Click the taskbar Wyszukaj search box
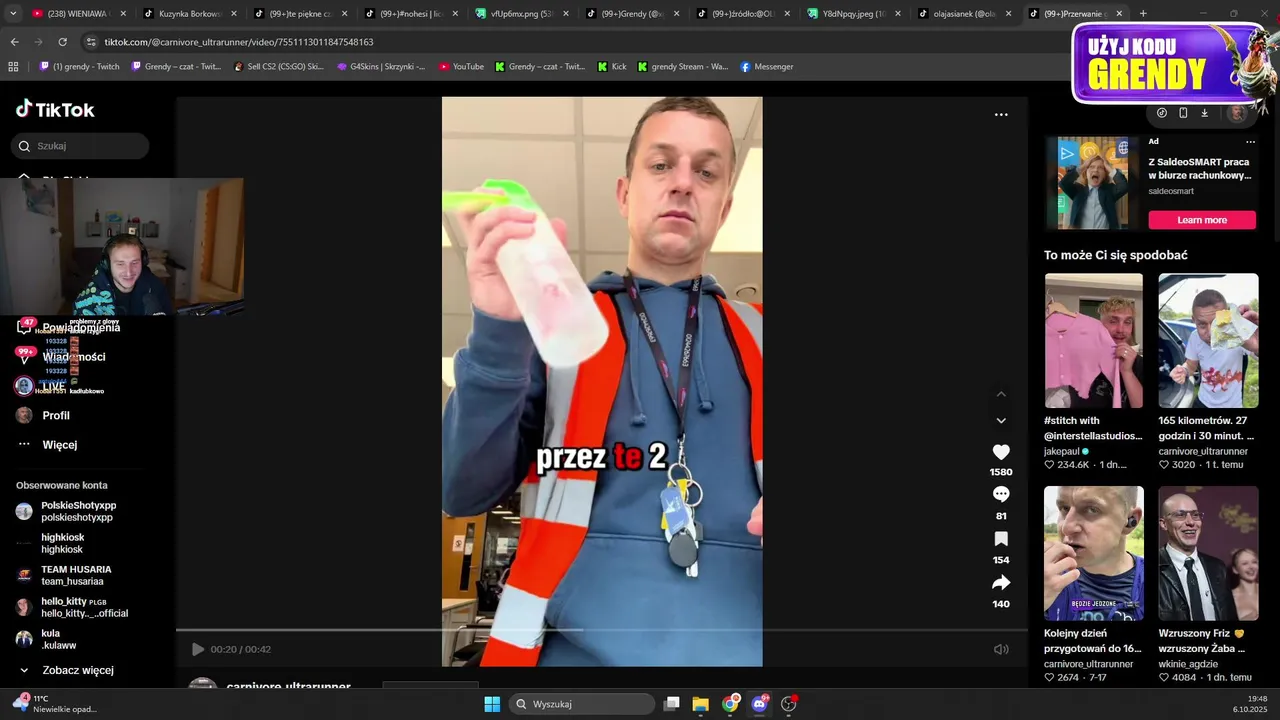Screen dimensions: 1280x720 (x=581, y=704)
